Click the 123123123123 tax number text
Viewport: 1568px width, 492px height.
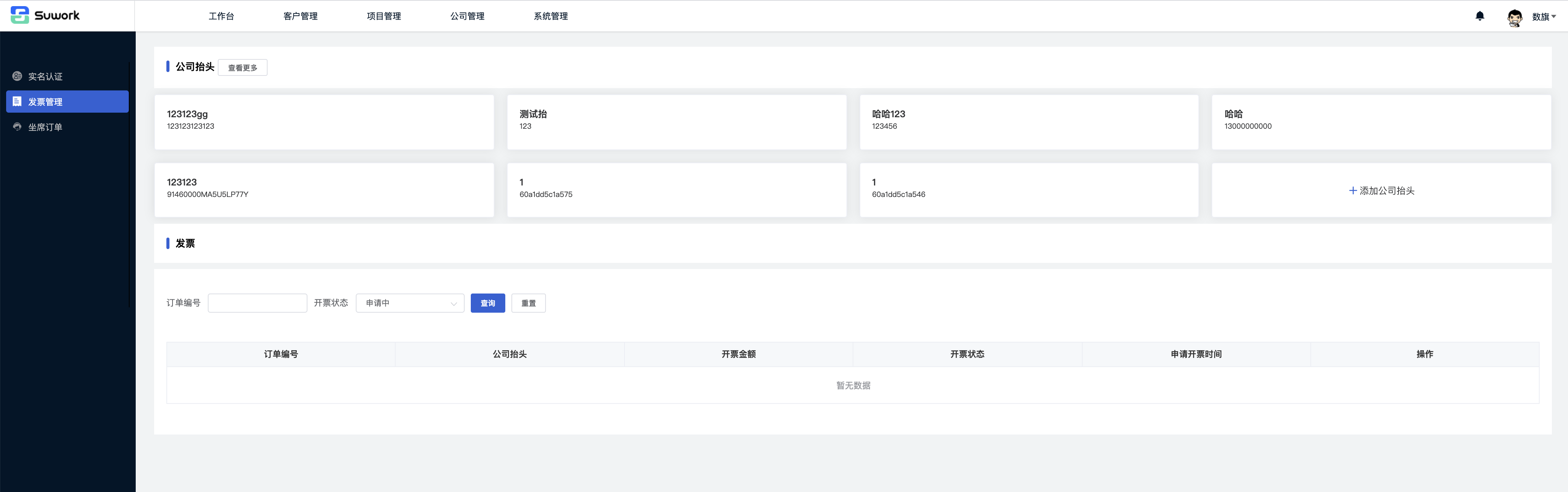191,126
